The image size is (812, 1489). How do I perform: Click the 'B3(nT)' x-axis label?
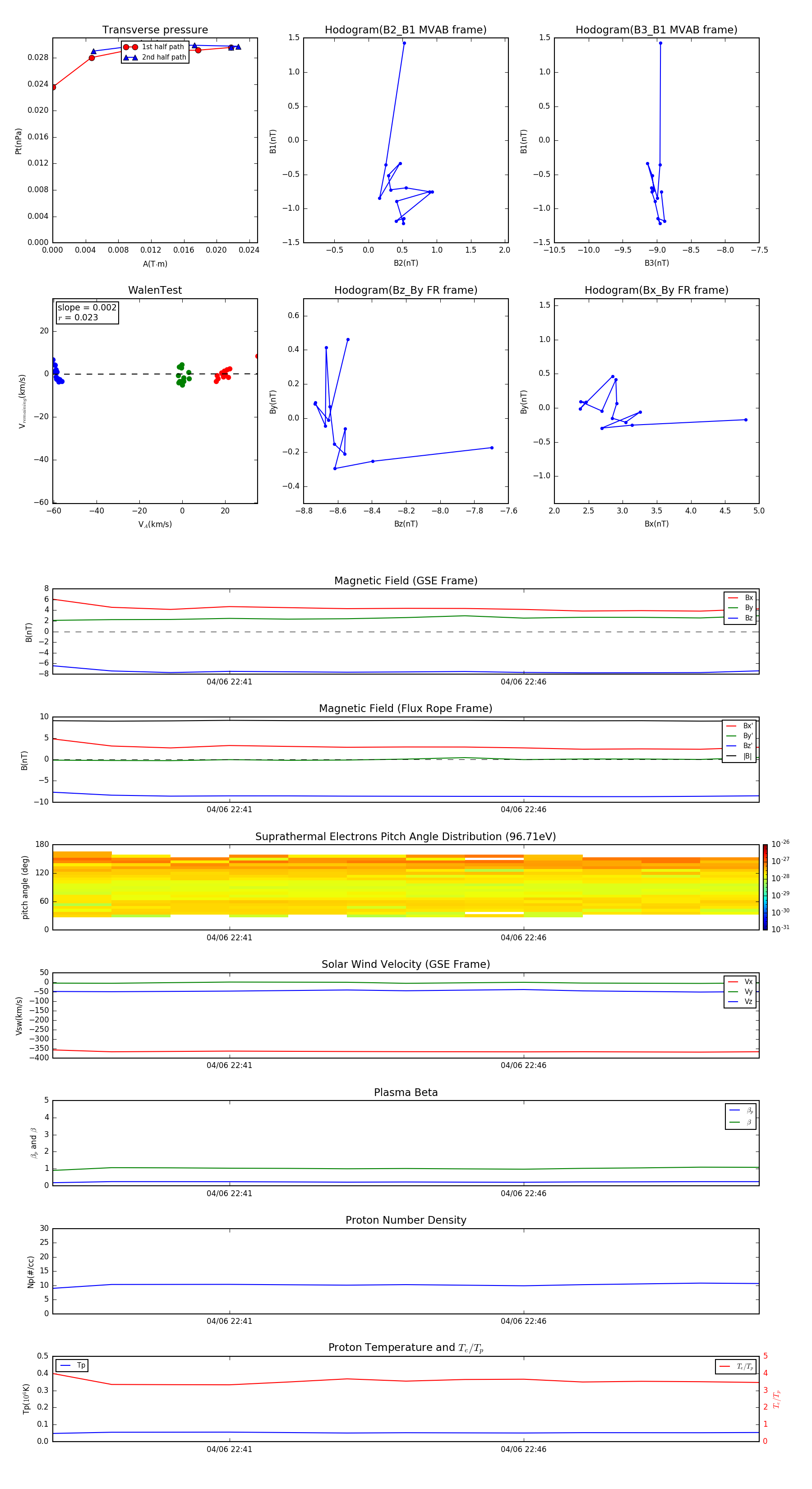(x=656, y=264)
